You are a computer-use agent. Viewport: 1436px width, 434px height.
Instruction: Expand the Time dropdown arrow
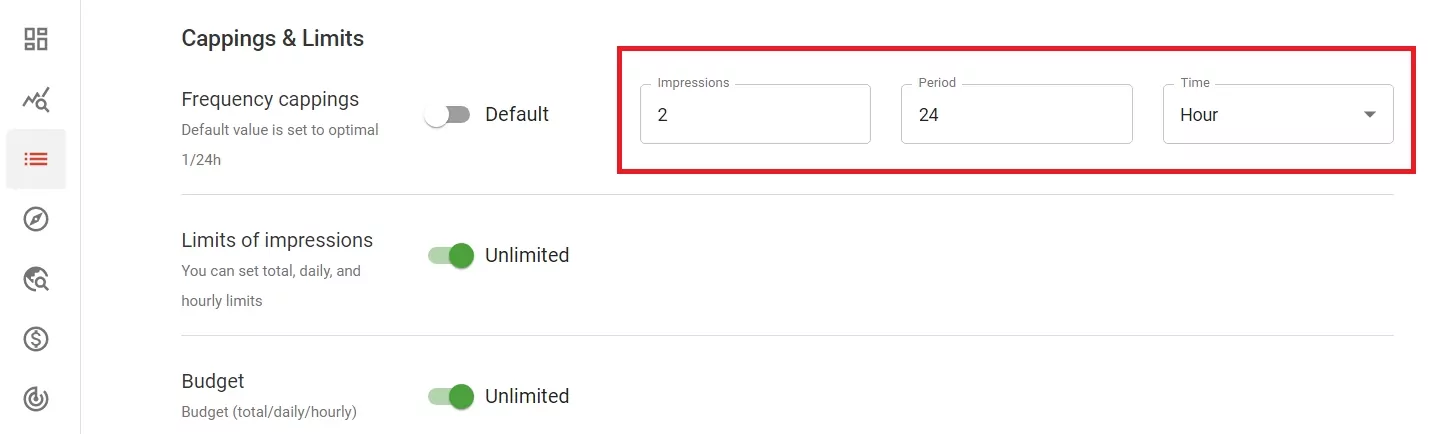tap(1370, 115)
